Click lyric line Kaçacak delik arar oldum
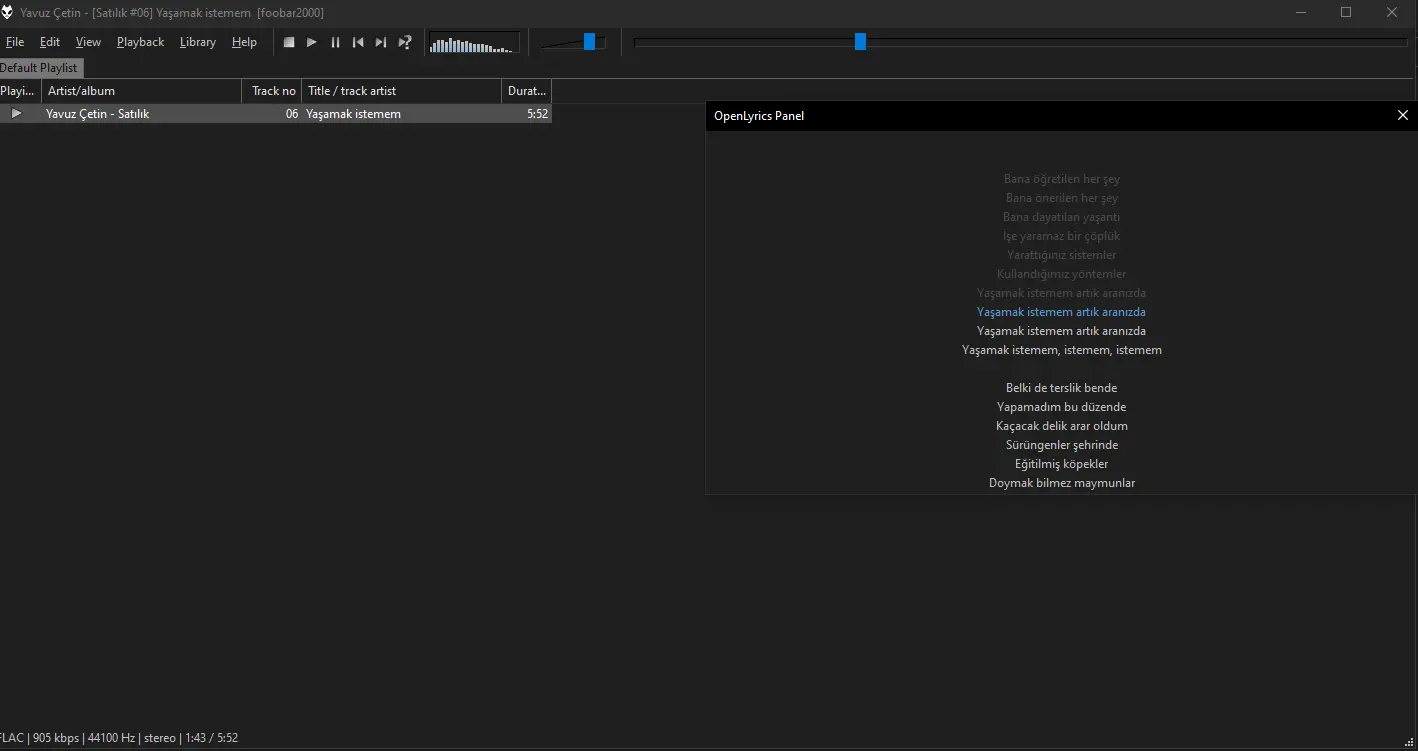The width and height of the screenshot is (1418, 751). [x=1061, y=426]
